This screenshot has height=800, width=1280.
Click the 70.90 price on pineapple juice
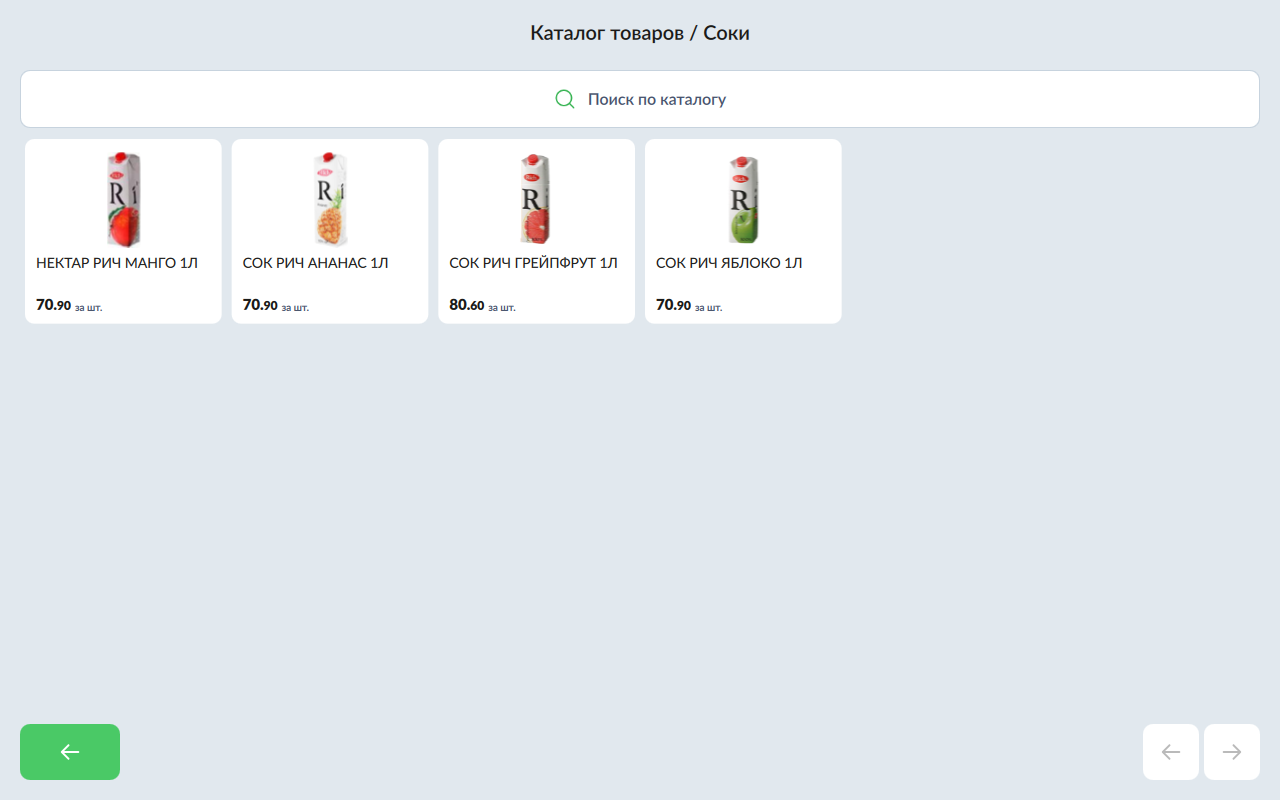(x=260, y=305)
